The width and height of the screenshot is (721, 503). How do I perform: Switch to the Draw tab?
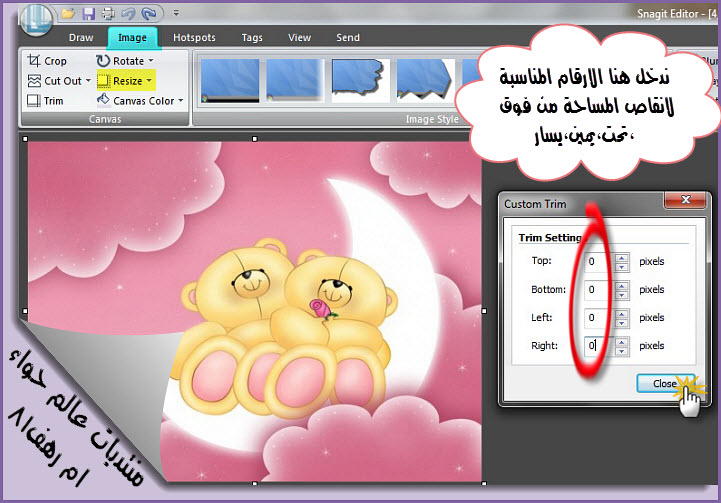(81, 38)
